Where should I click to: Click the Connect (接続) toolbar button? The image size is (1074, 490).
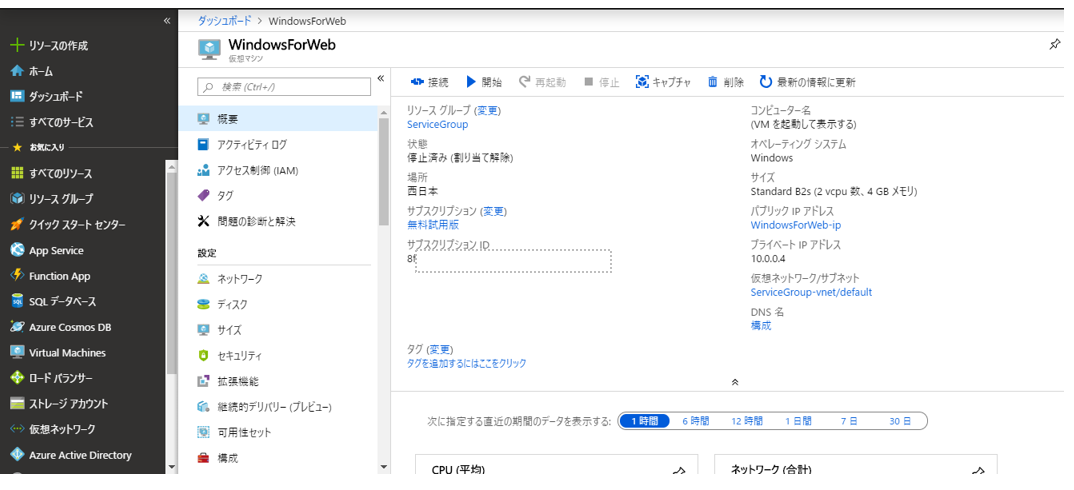[429, 82]
